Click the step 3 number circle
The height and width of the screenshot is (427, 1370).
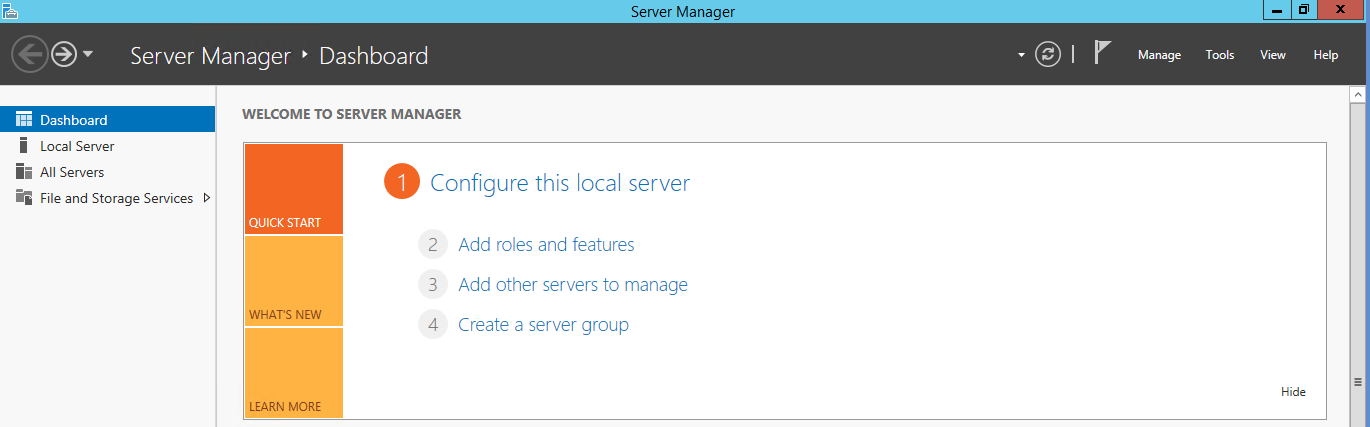[x=433, y=284]
